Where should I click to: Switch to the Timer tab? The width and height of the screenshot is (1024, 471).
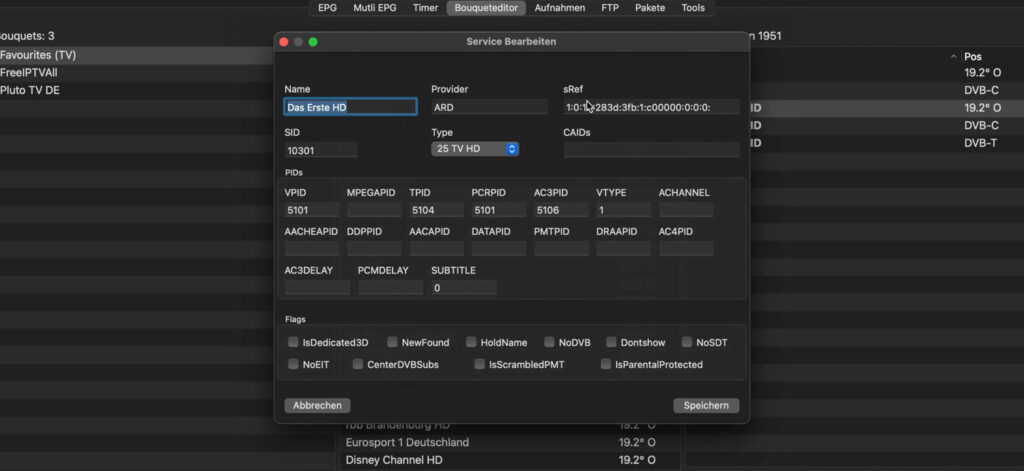(x=425, y=8)
